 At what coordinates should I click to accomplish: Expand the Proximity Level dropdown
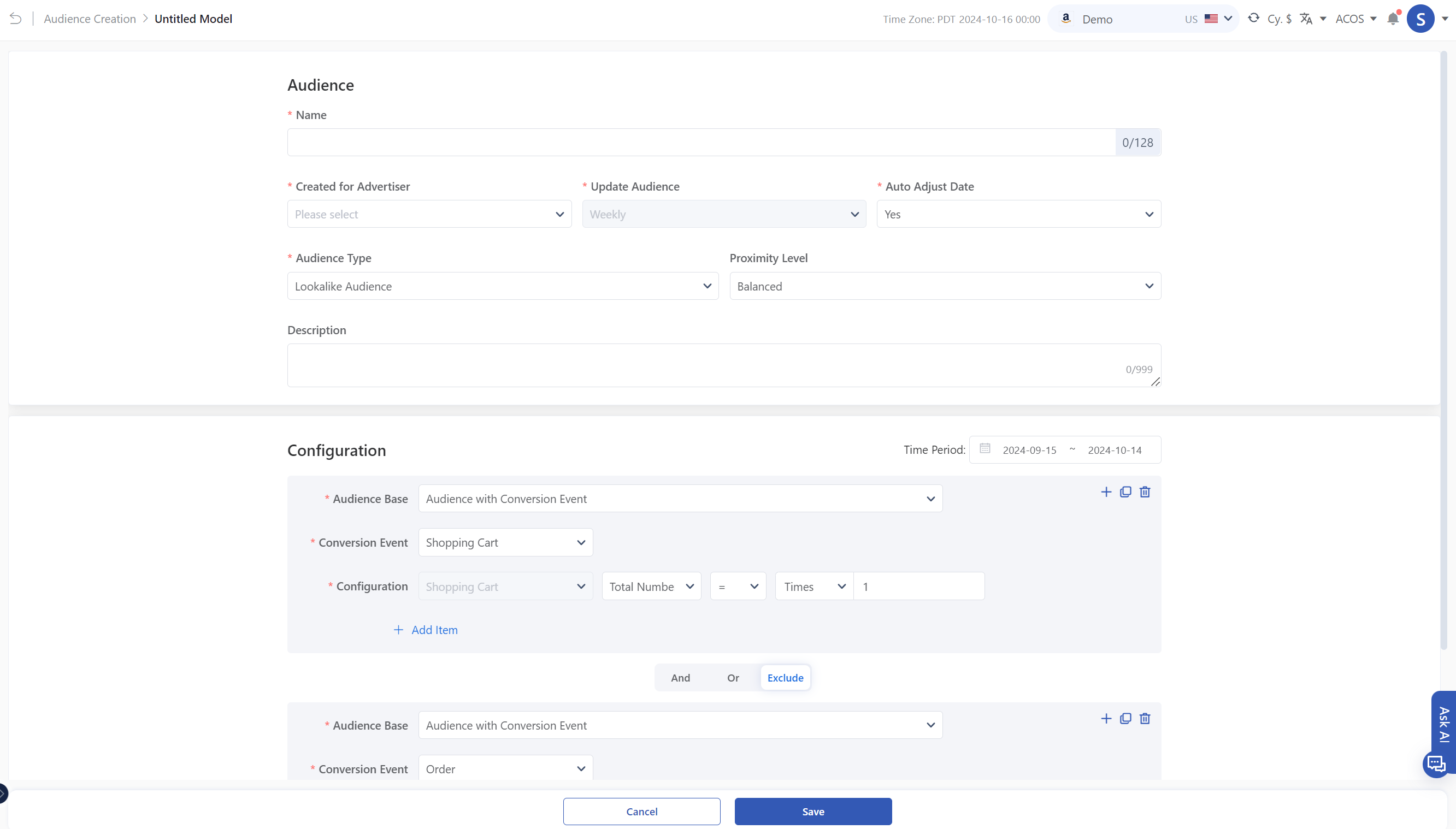tap(945, 286)
